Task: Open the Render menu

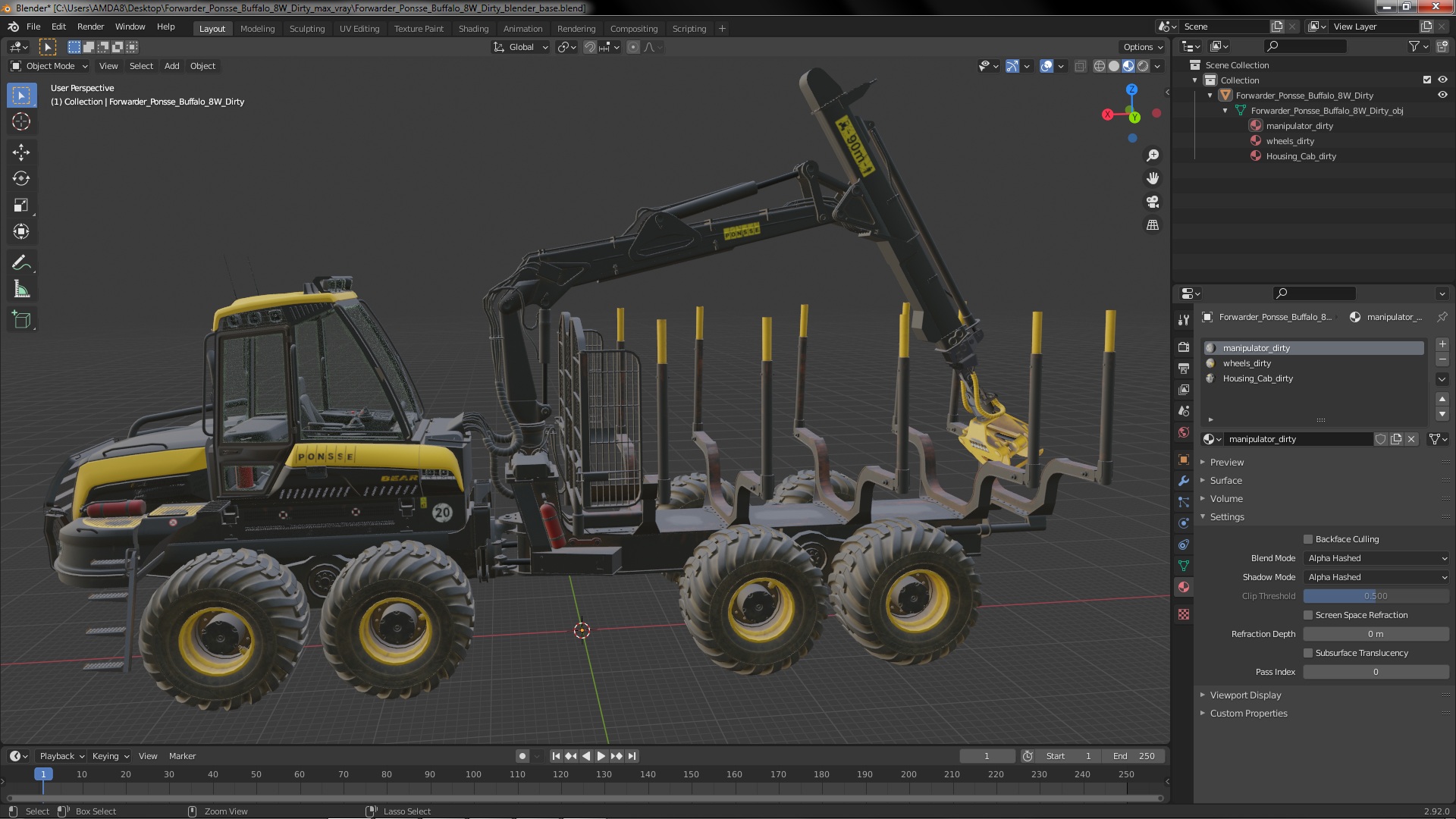Action: (90, 27)
